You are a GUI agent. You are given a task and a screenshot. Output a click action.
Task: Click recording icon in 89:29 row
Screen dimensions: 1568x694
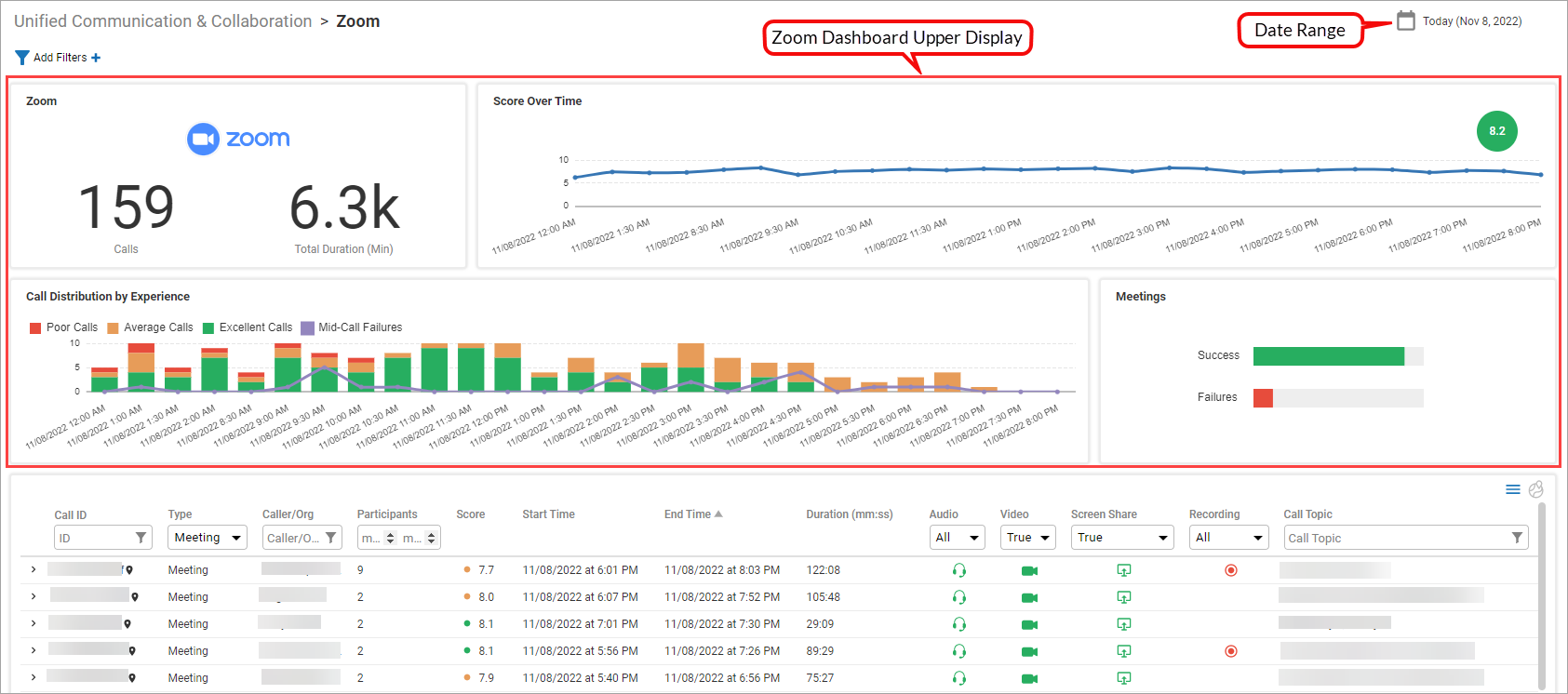point(1231,651)
